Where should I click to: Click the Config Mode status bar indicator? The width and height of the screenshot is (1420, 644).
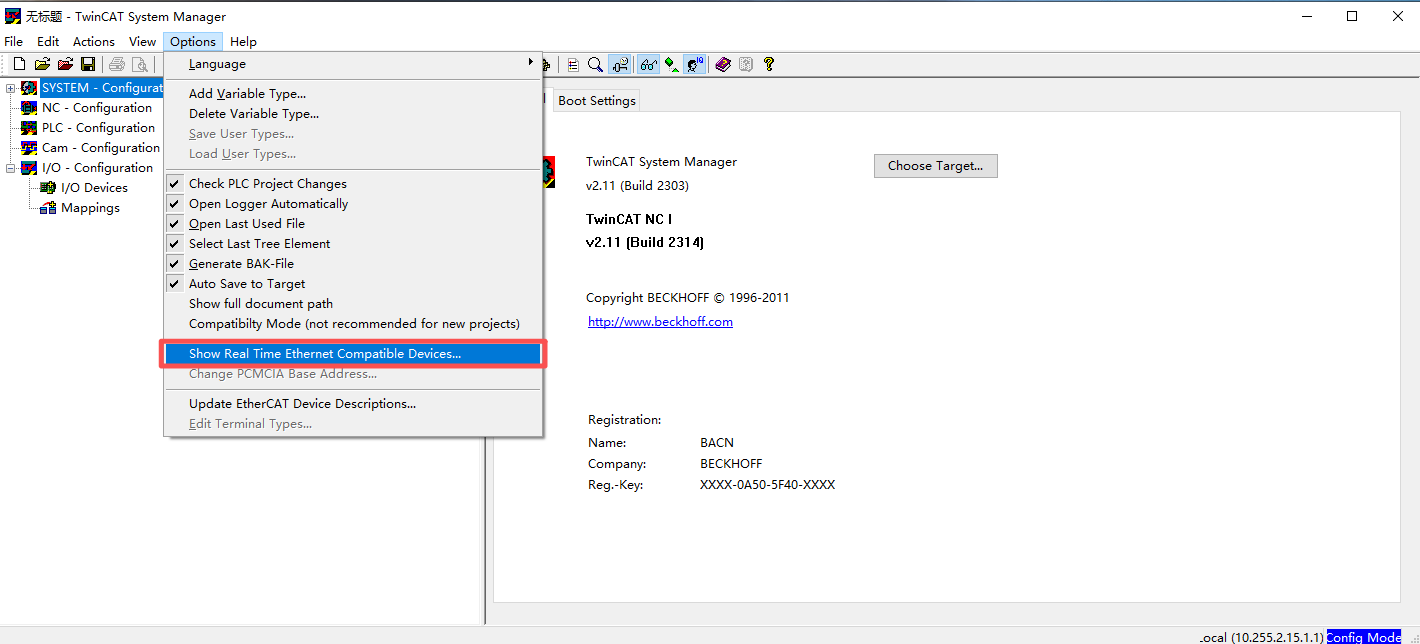[x=1364, y=637]
